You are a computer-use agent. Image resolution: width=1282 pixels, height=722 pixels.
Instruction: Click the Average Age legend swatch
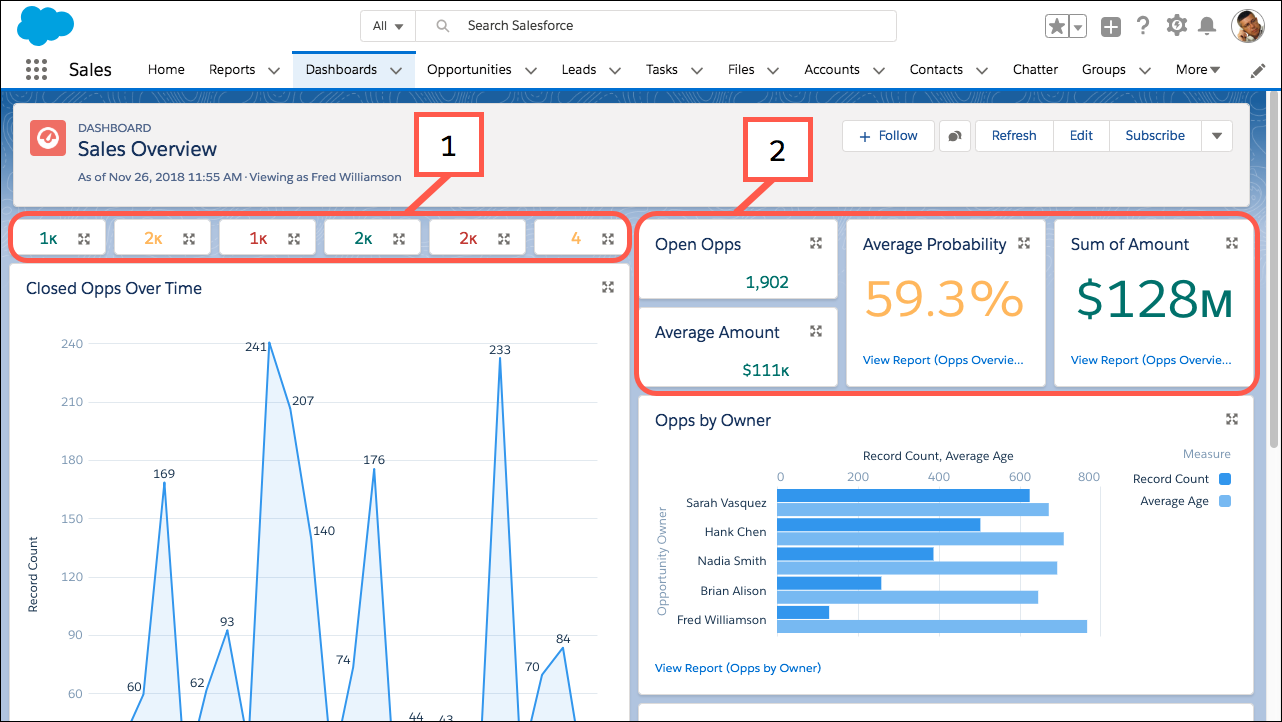tap(1225, 501)
